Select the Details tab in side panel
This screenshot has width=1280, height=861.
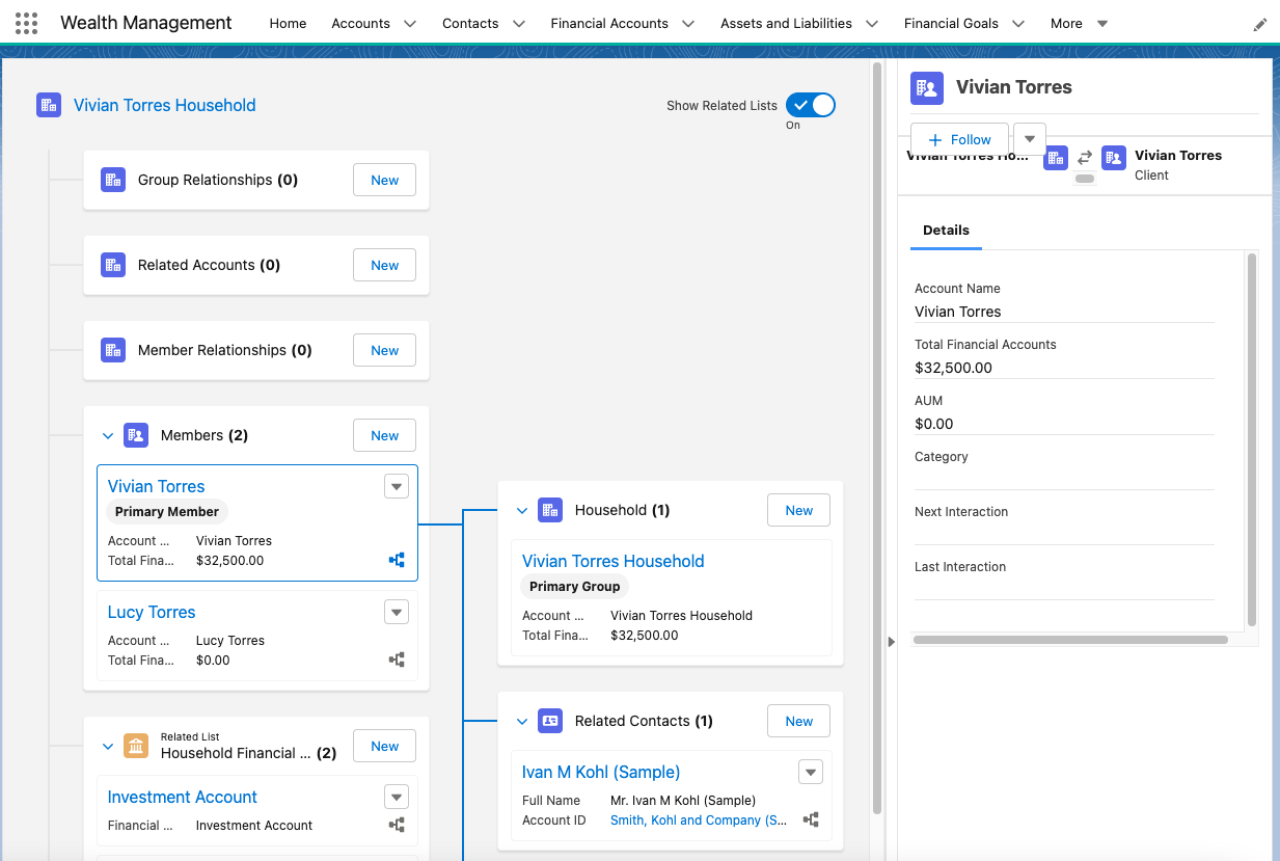(946, 230)
